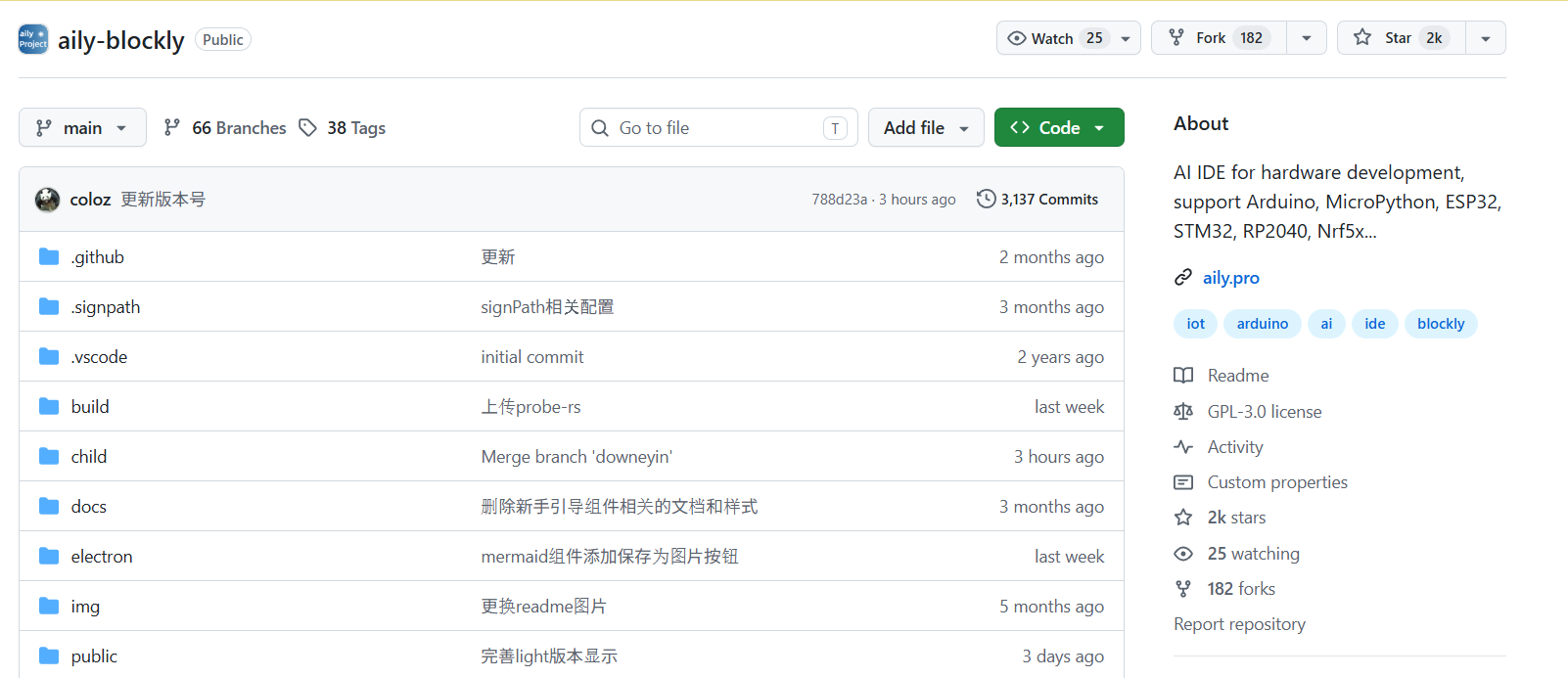Star the aily-blockly repository
Viewport: 1568px width, 678px height.
(1401, 38)
